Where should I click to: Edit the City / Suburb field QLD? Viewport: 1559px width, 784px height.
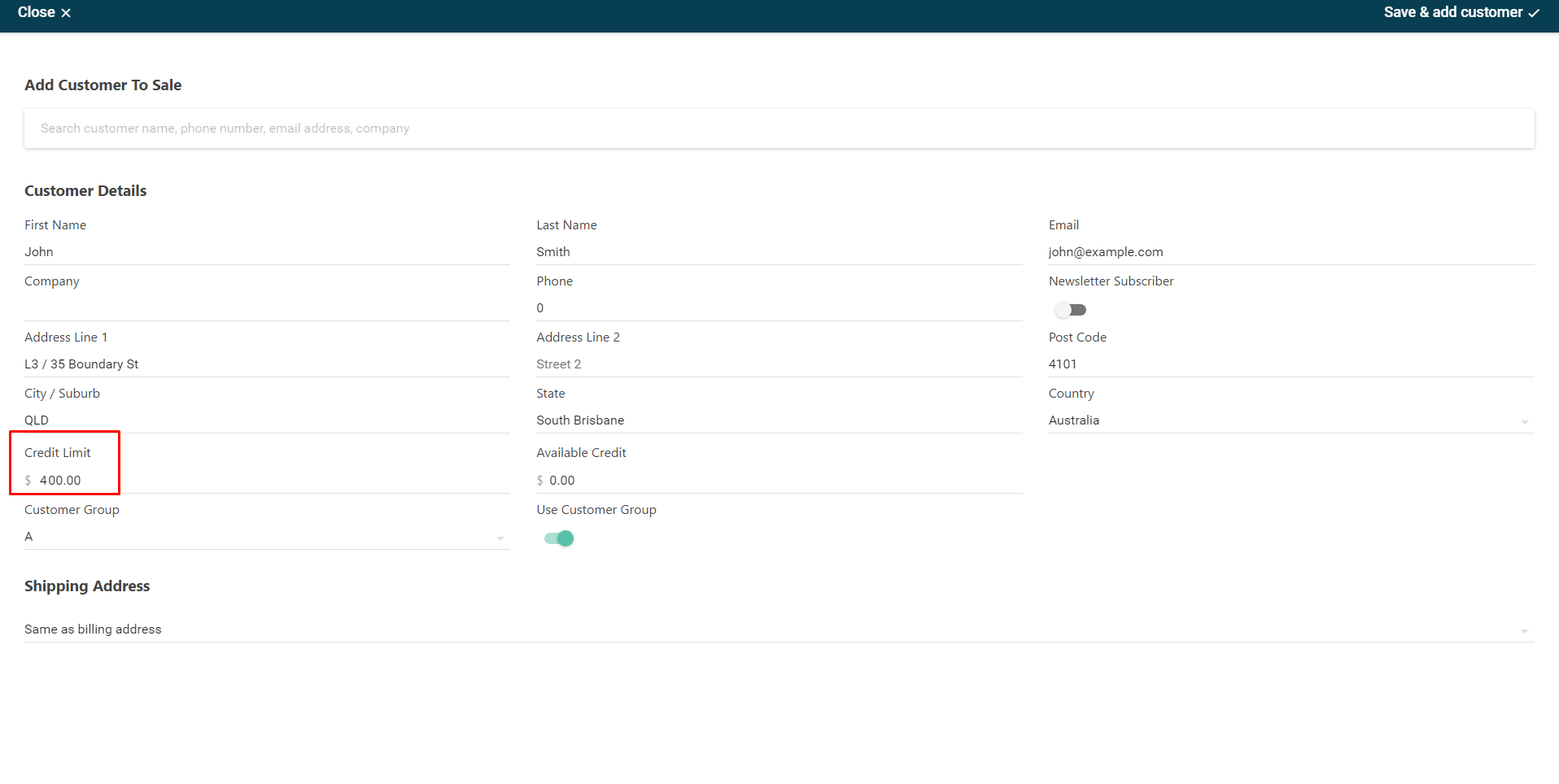pos(267,420)
